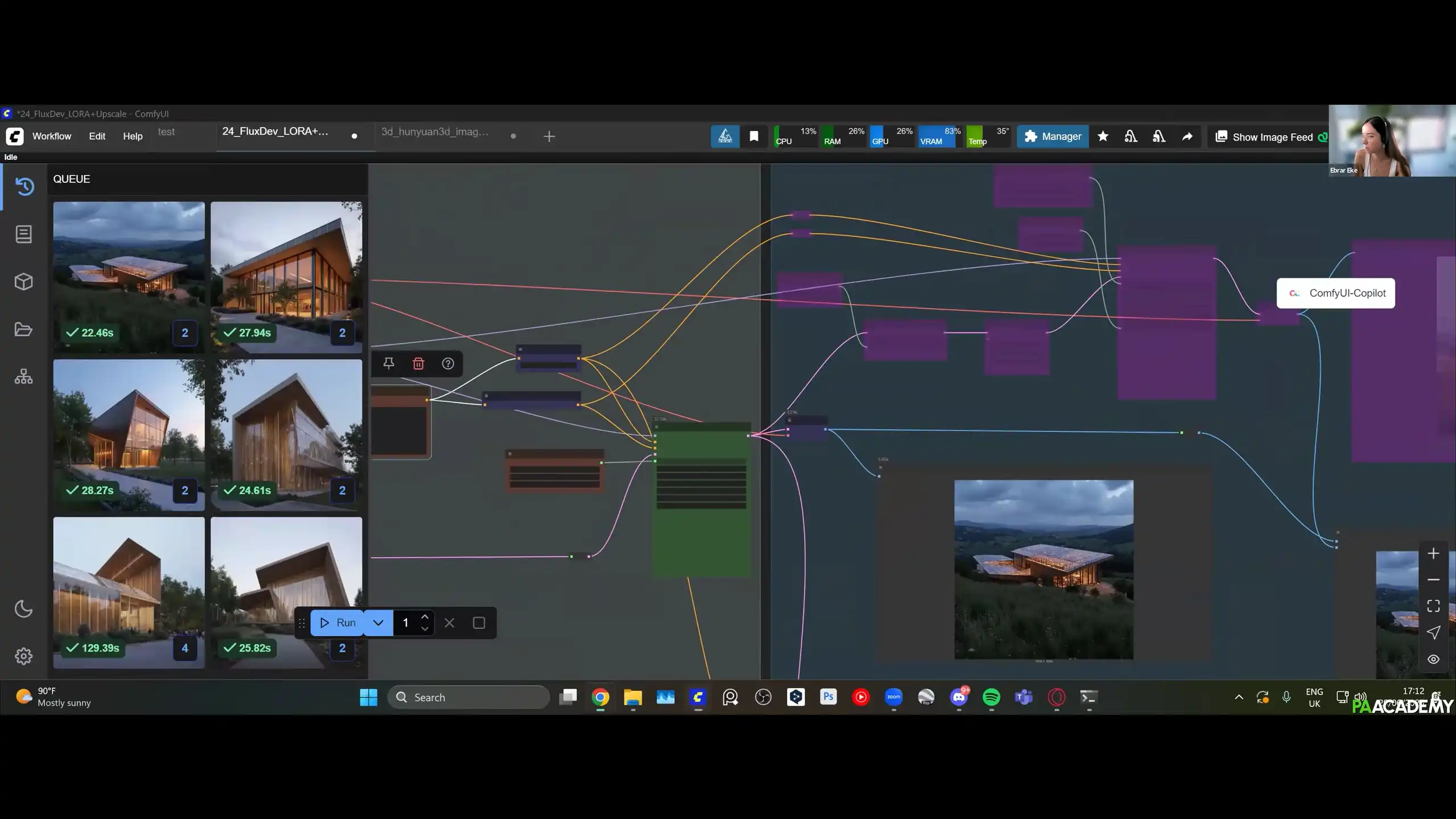Click the ComfyUI logo icon
Image resolution: width=1456 pixels, height=819 pixels.
[x=15, y=136]
